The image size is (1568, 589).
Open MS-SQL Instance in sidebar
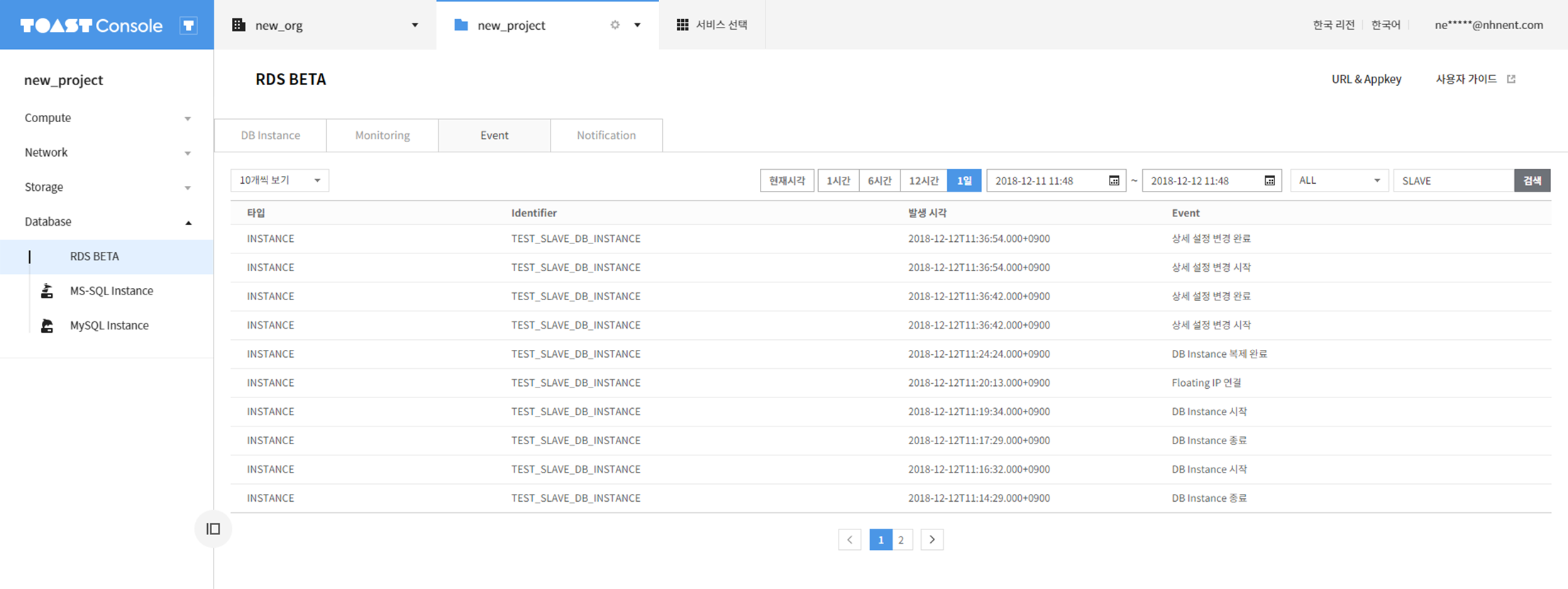point(111,291)
